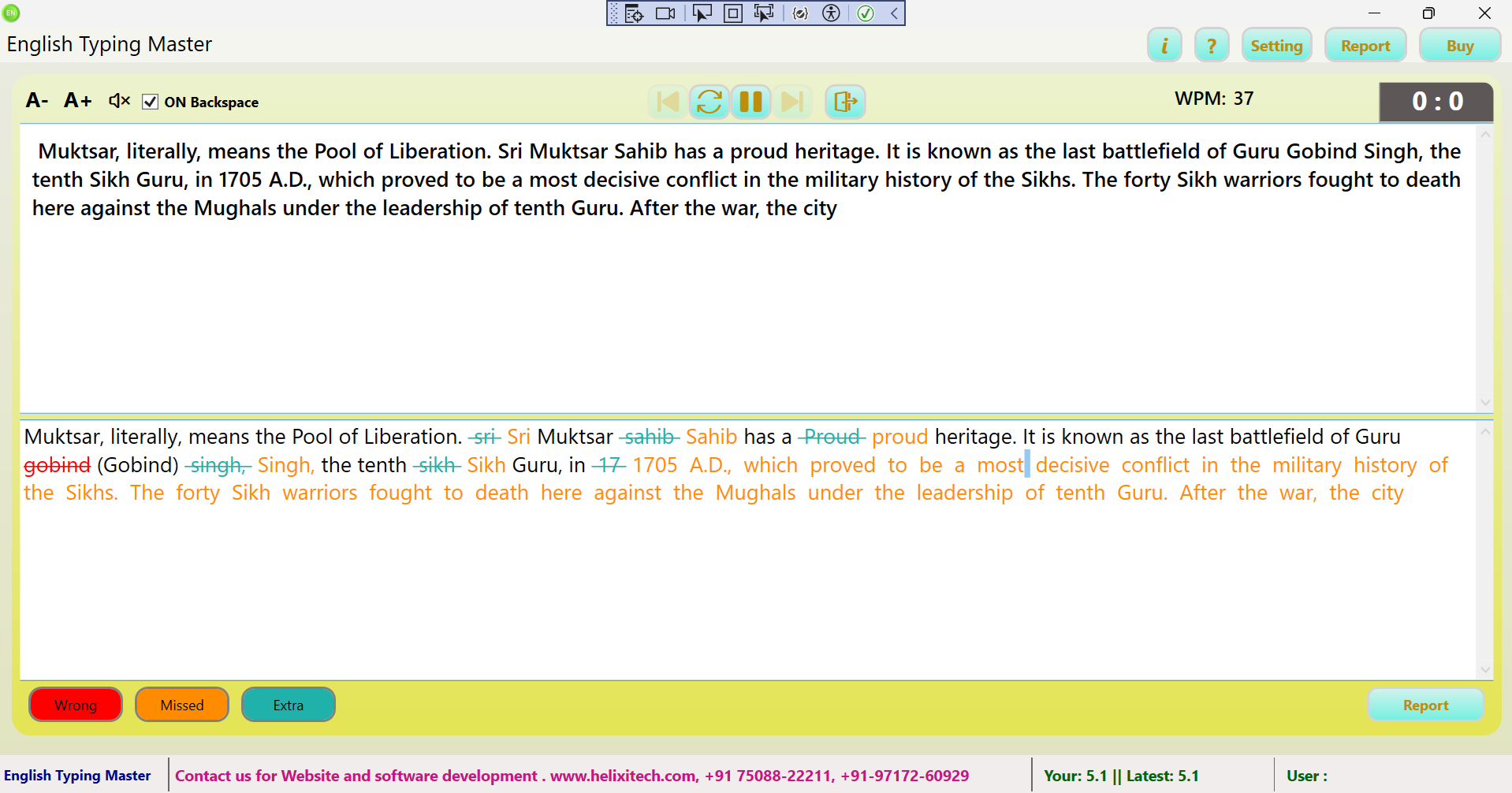Increase font size with A+ button
The width and height of the screenshot is (1512, 793).
tap(77, 101)
